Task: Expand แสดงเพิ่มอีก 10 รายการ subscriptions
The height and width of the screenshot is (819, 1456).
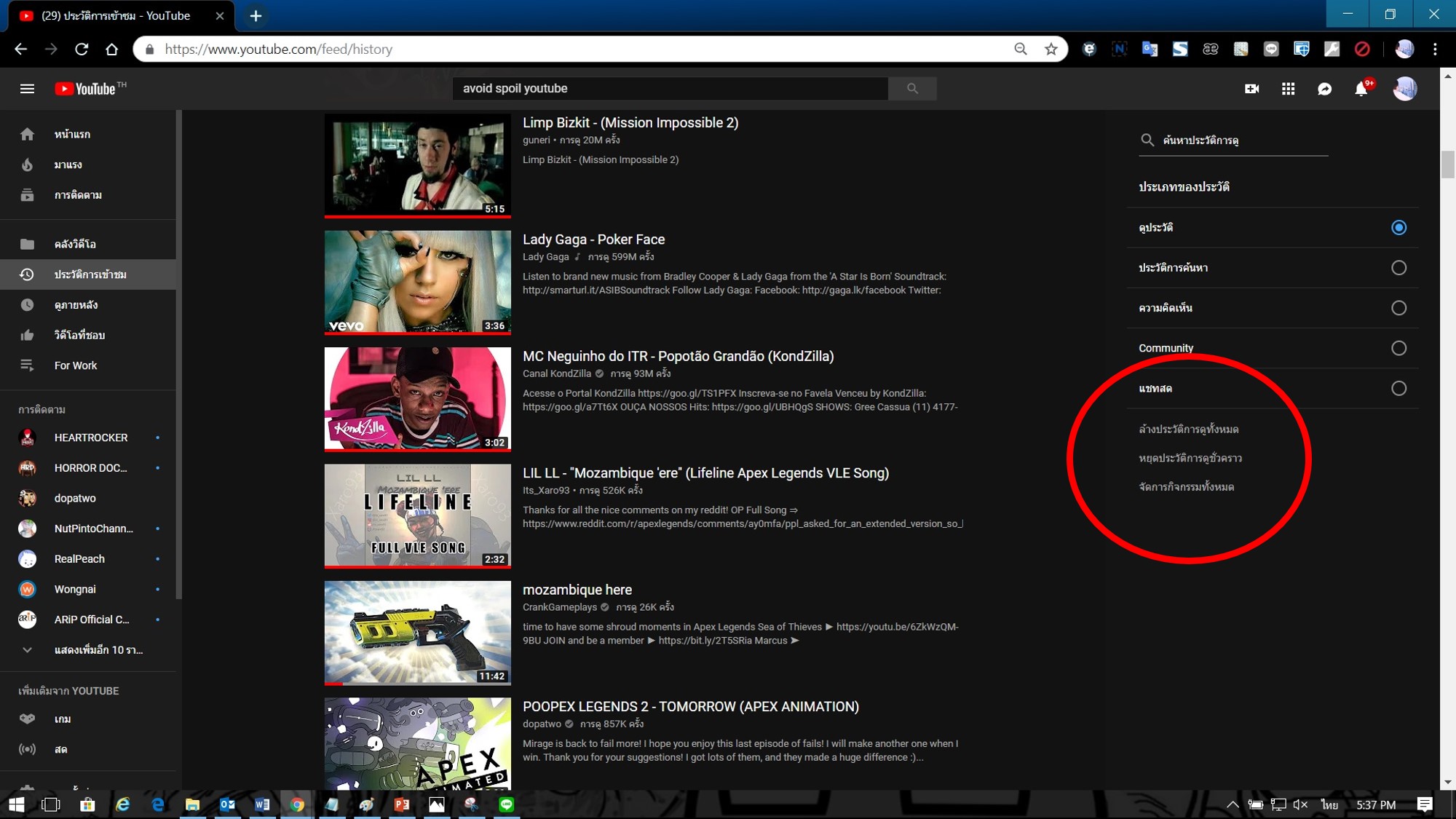Action: [x=88, y=650]
